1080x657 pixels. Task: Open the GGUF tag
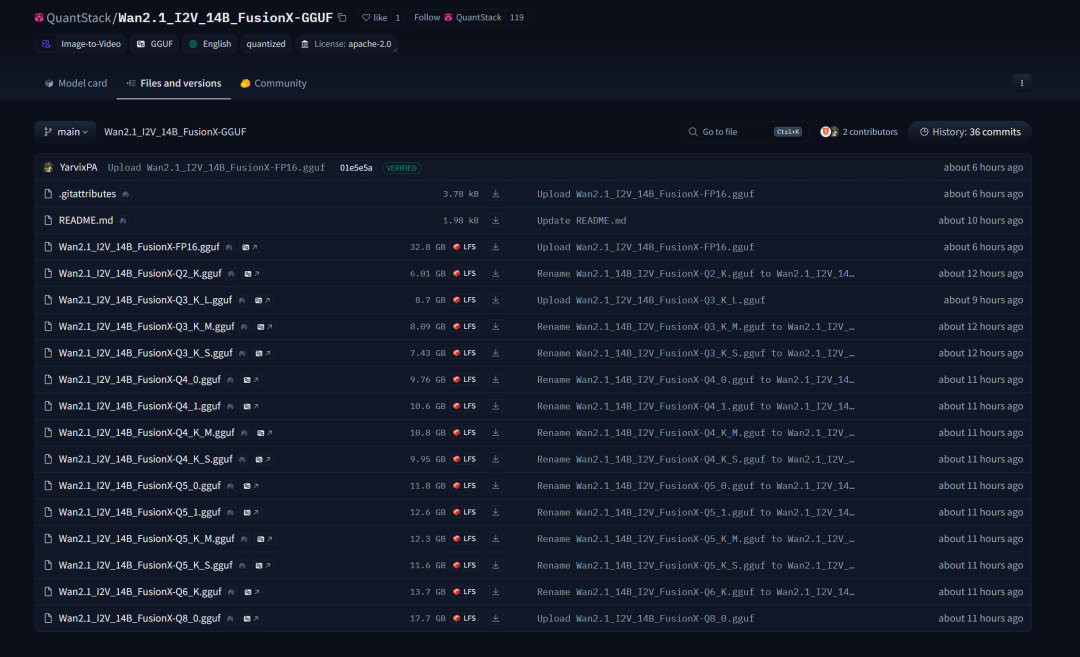(x=154, y=43)
